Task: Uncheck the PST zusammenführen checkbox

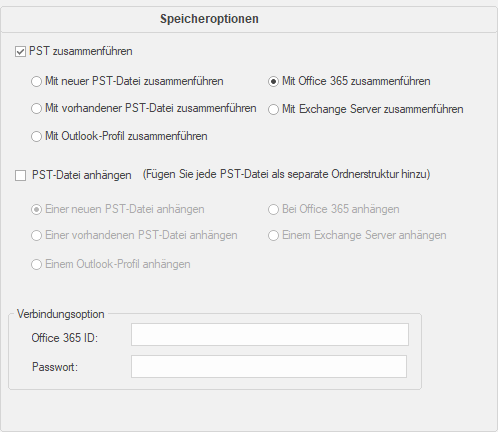Action: (20, 52)
